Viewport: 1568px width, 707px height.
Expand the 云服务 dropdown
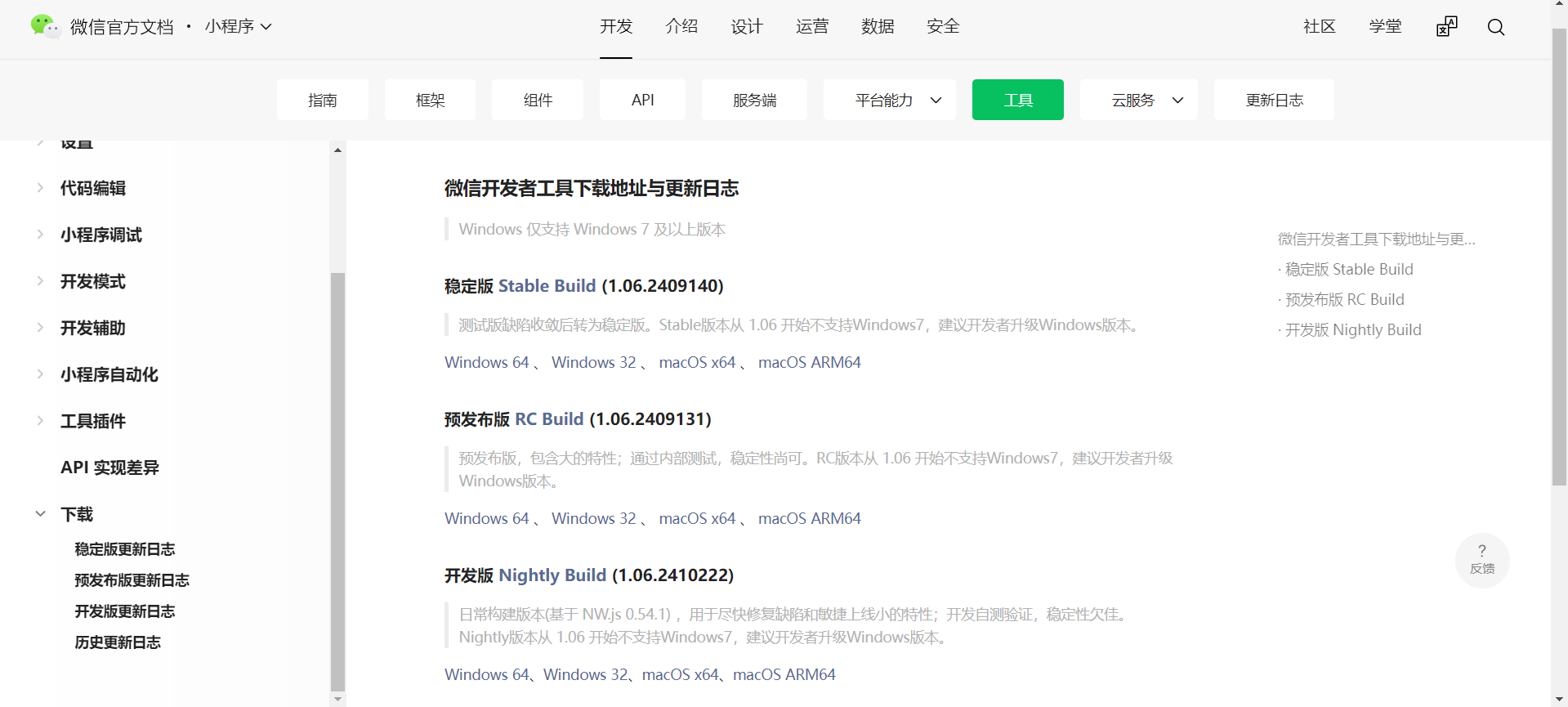(x=1139, y=100)
